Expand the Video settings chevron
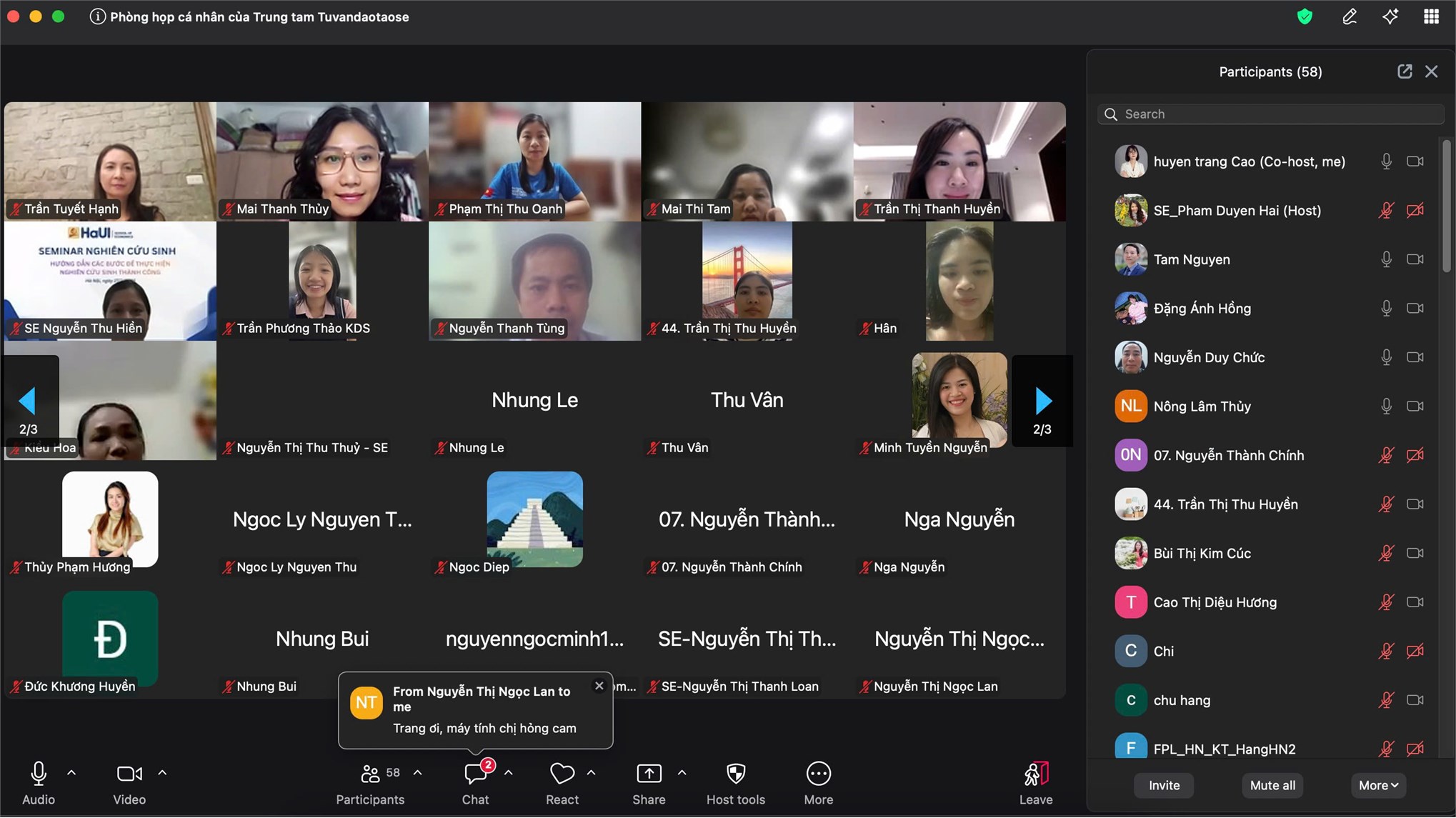 [161, 772]
